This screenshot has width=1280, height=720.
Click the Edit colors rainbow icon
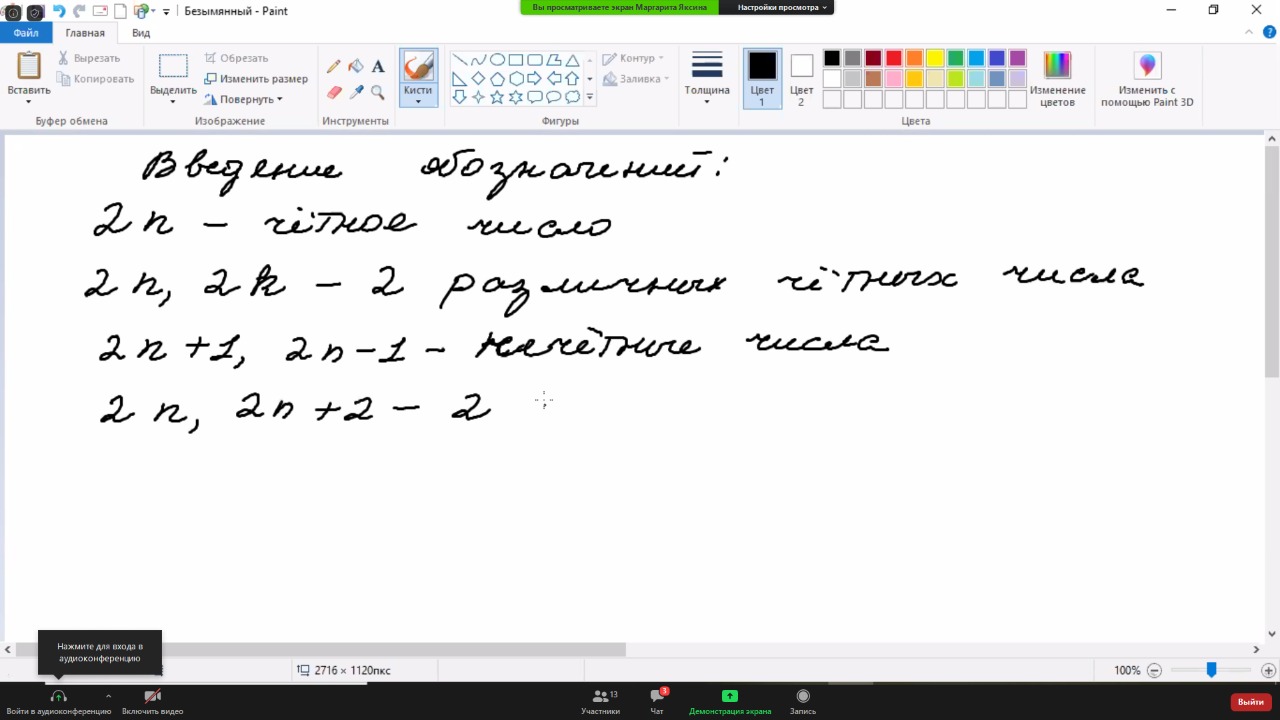coord(1057,66)
